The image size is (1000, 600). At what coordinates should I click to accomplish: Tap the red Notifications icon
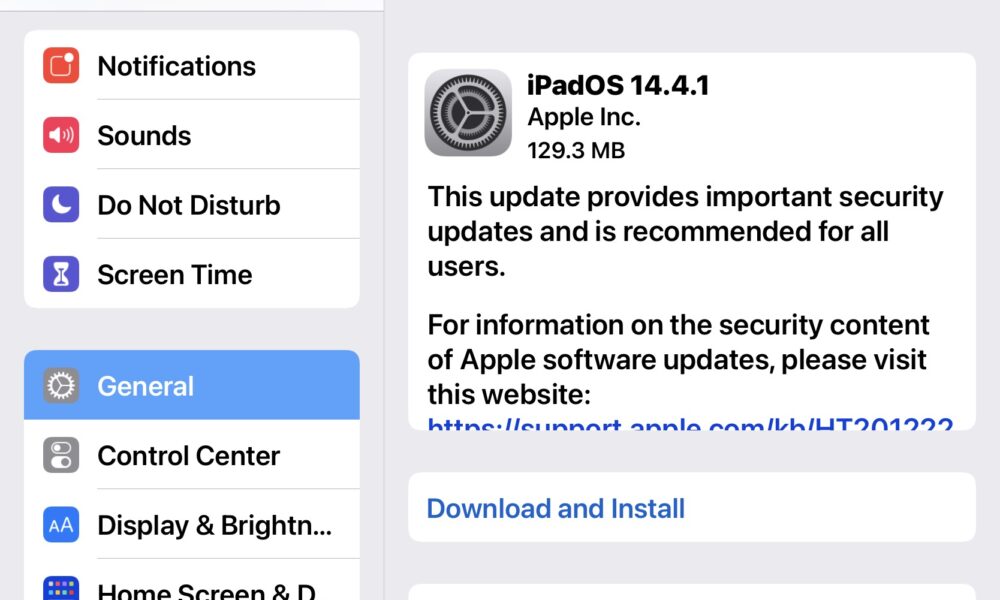point(61,65)
